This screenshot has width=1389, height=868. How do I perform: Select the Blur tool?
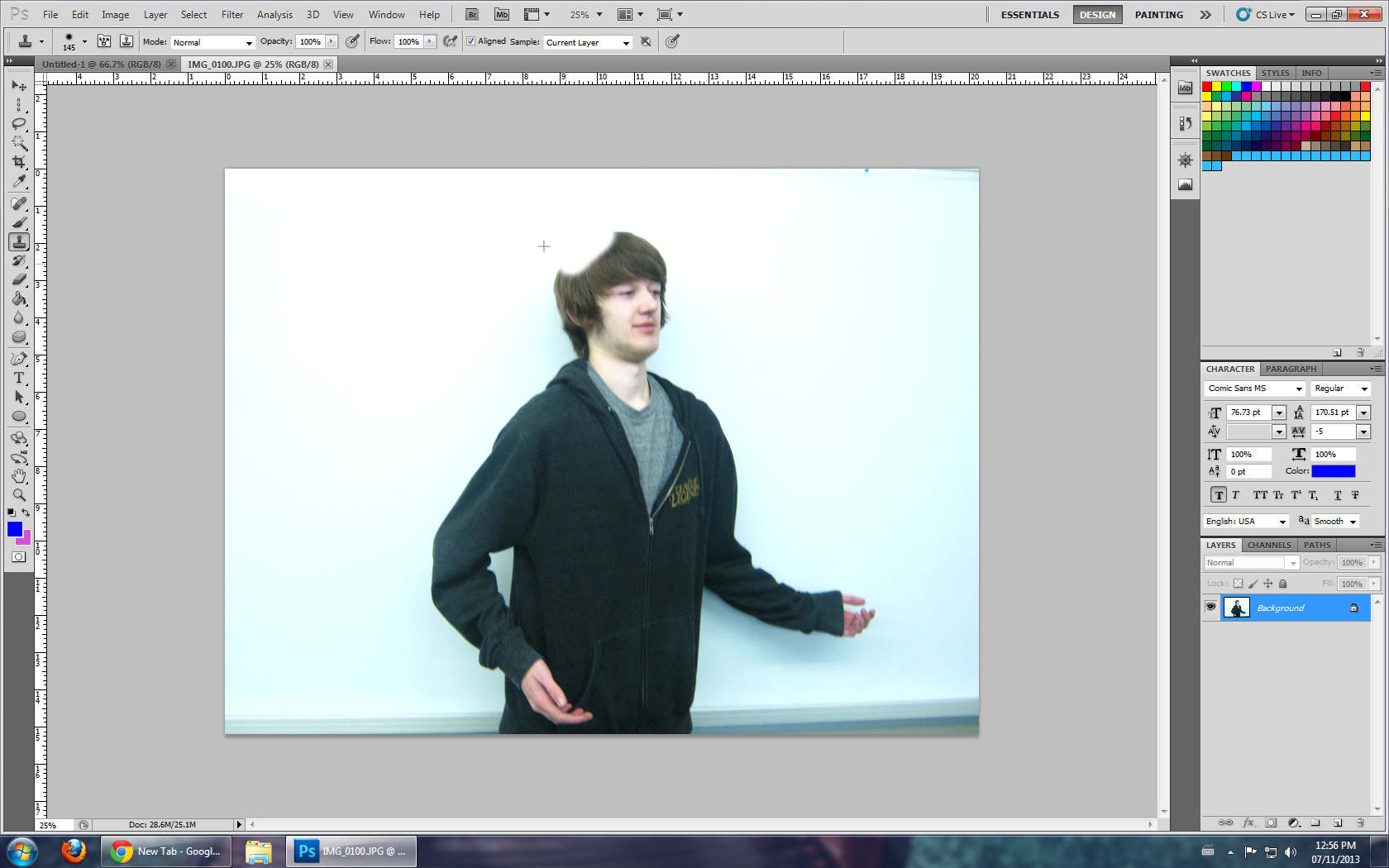pos(19,317)
